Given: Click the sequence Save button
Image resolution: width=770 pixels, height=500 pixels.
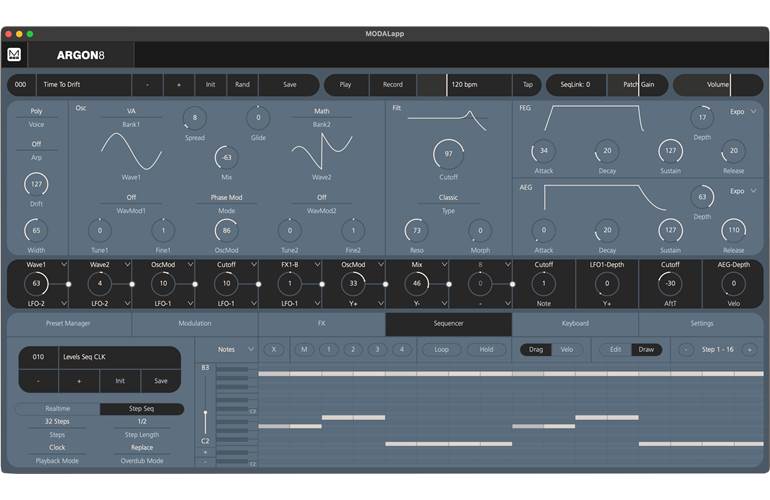Looking at the screenshot, I should (161, 381).
